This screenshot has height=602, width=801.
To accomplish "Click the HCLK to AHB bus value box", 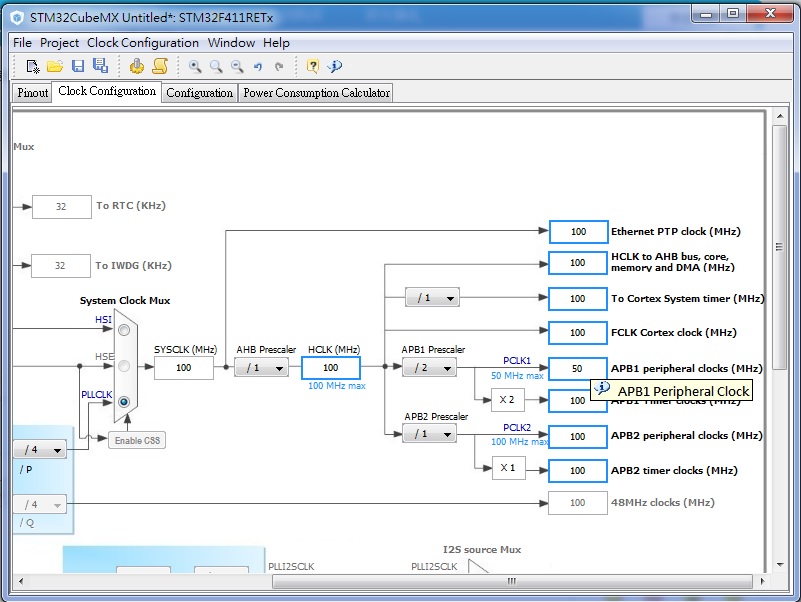I will pos(578,263).
